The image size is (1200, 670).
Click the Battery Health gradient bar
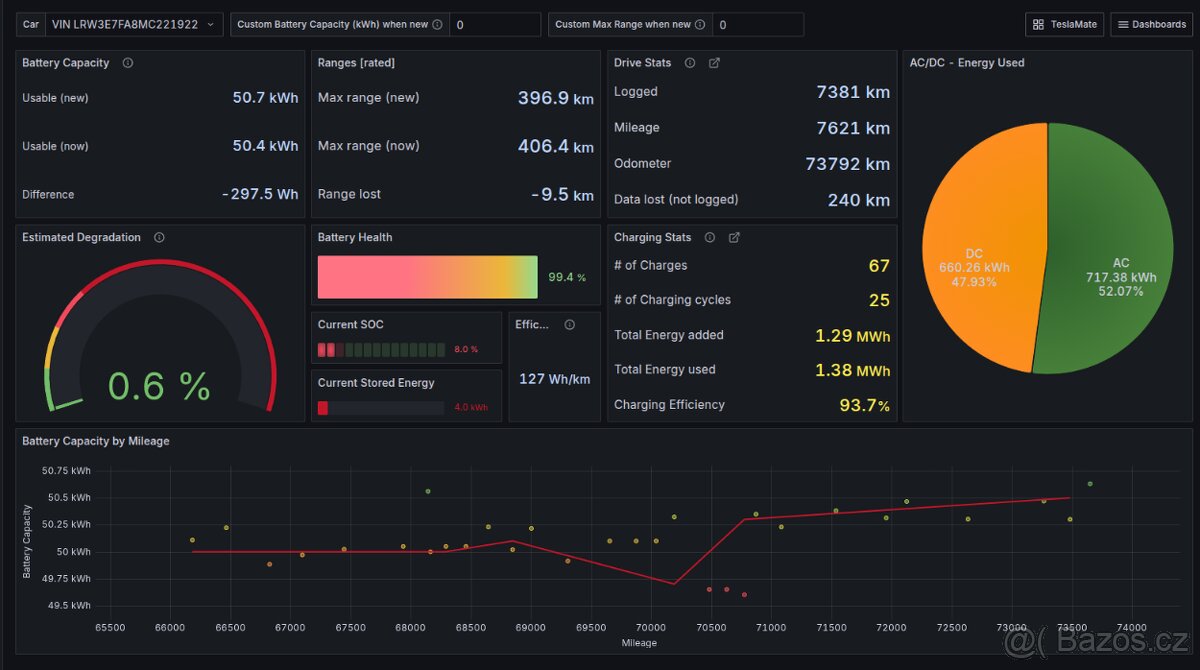(x=427, y=277)
